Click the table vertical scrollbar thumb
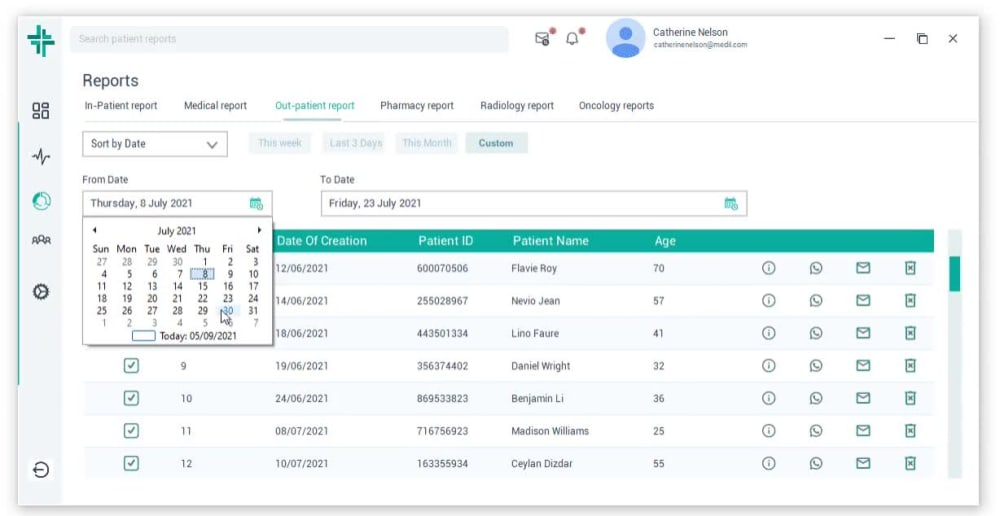1000x516 pixels. 954,274
